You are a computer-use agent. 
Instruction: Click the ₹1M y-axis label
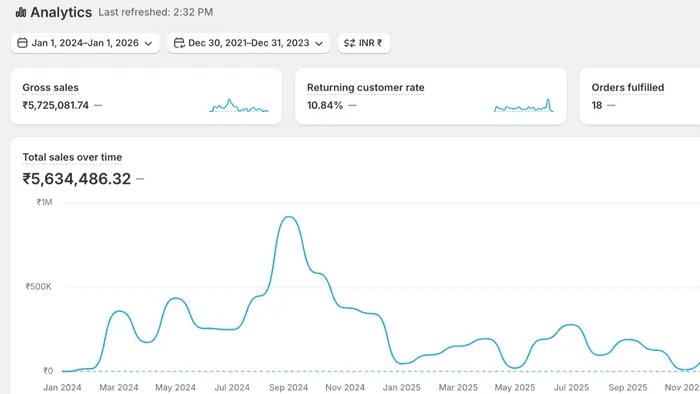click(45, 202)
